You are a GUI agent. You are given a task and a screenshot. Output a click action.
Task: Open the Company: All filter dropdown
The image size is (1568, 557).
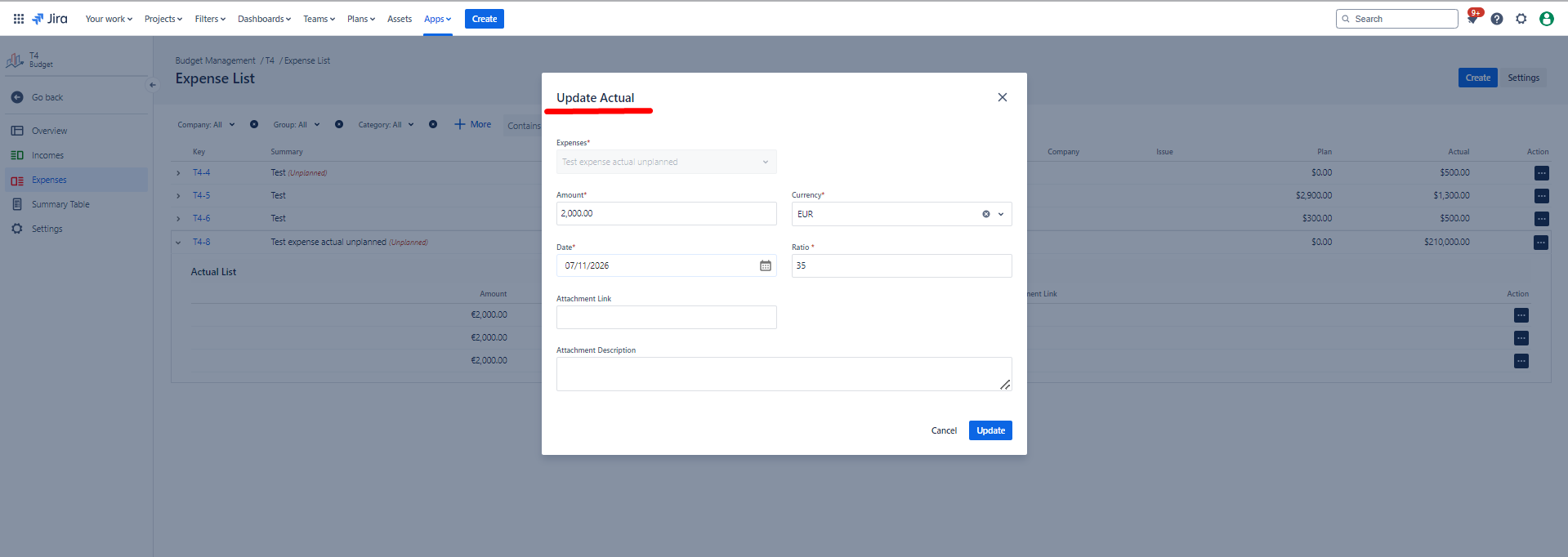pyautogui.click(x=207, y=125)
